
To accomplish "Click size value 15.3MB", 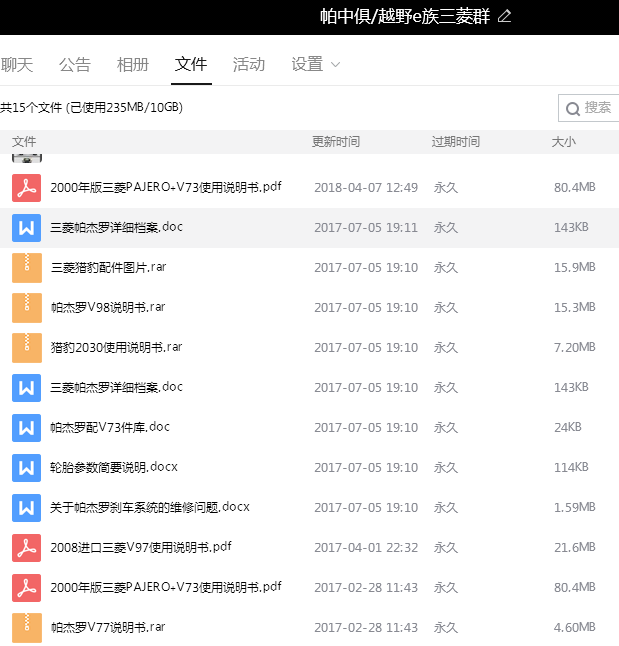I will (574, 307).
